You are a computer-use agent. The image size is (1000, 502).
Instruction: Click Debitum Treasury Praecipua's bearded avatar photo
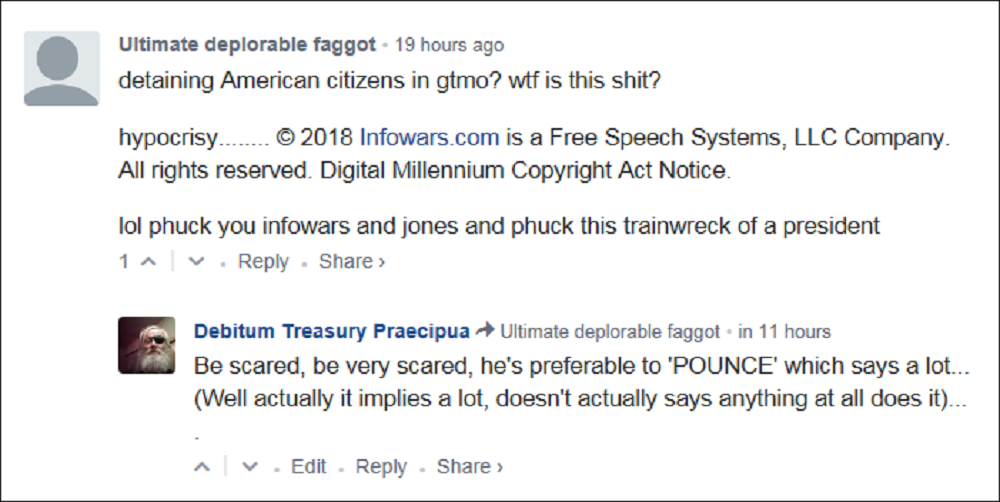(x=147, y=345)
